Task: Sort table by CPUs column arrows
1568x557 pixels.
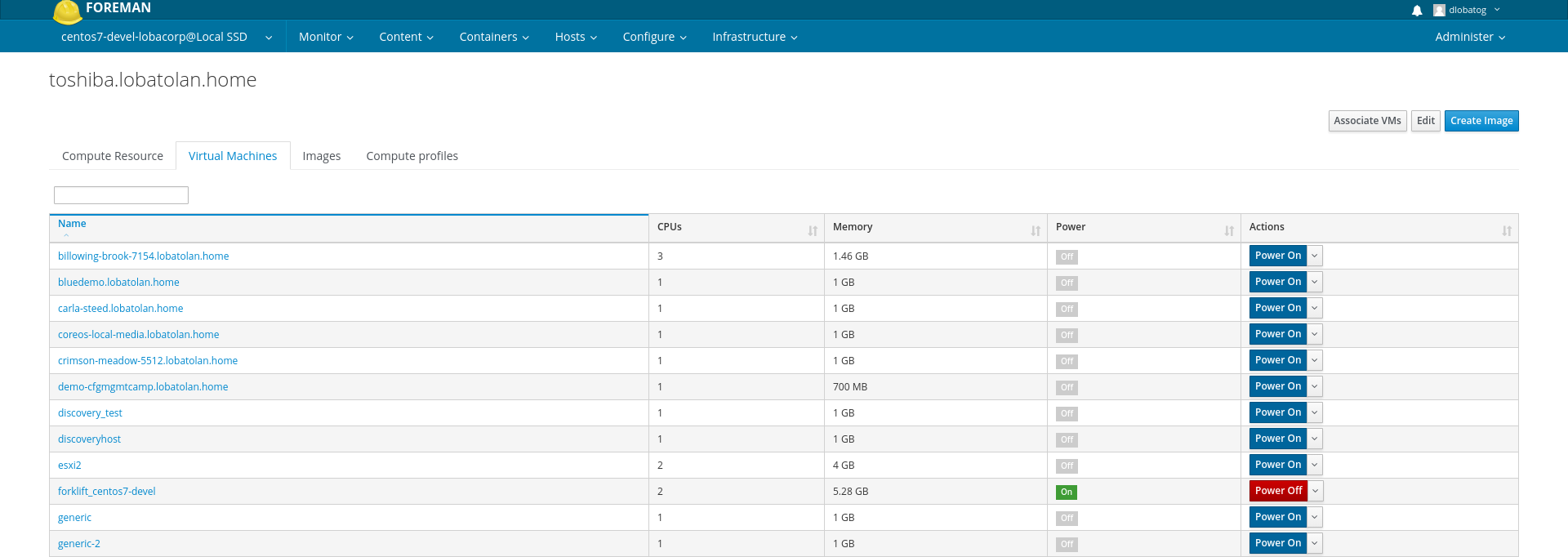Action: tap(813, 231)
